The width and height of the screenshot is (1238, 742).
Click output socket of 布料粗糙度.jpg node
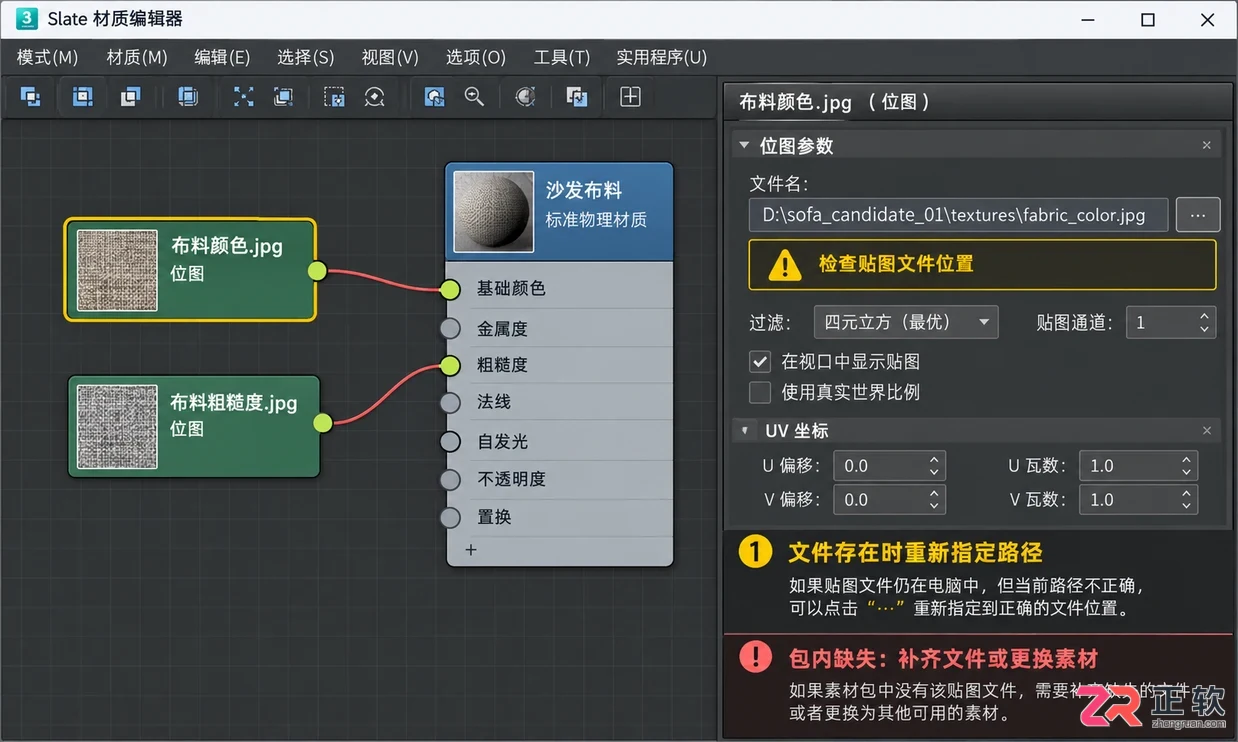click(x=322, y=422)
